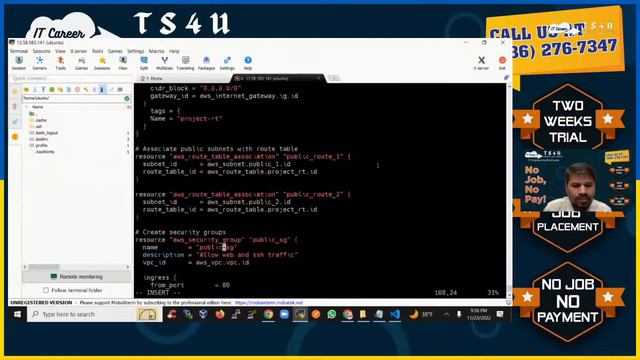Screen dimensions: 640x360
Task: Open Firefox from the taskbar
Action: (x=220, y=314)
